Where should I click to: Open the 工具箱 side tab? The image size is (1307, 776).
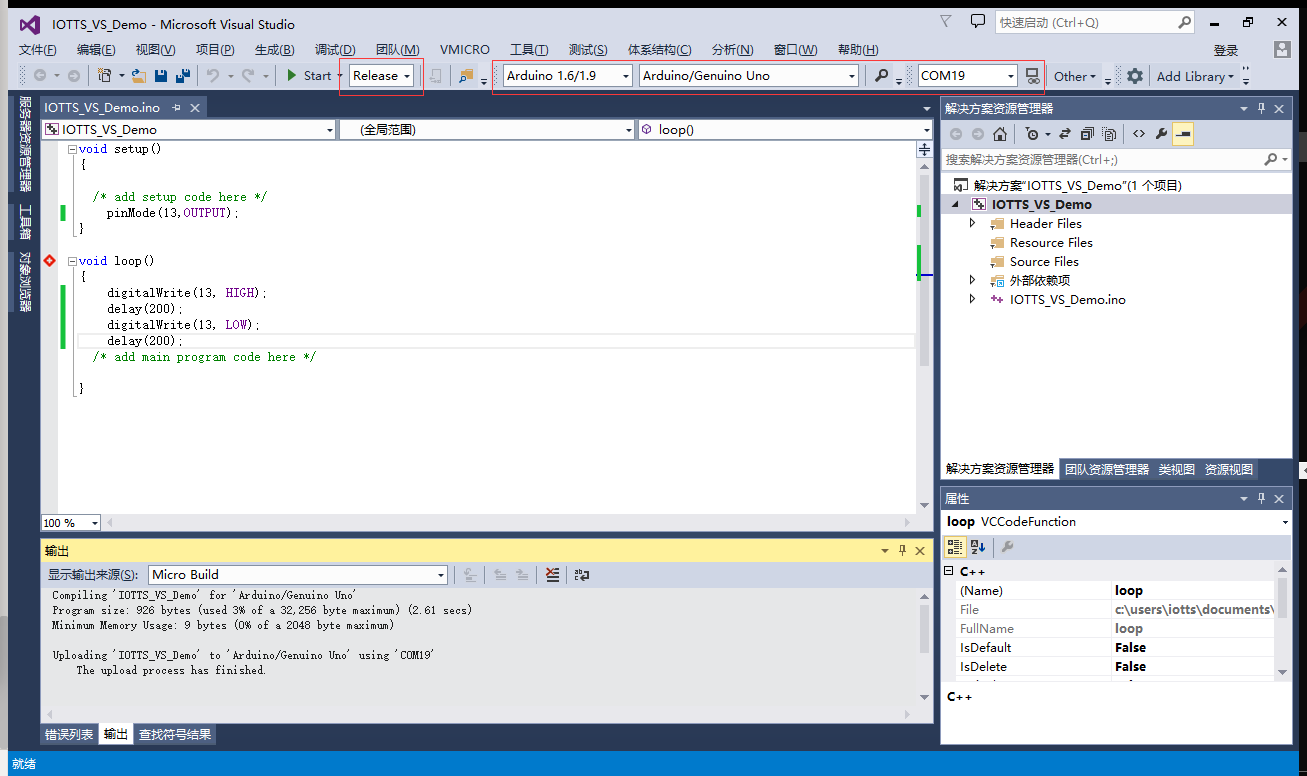[26, 222]
